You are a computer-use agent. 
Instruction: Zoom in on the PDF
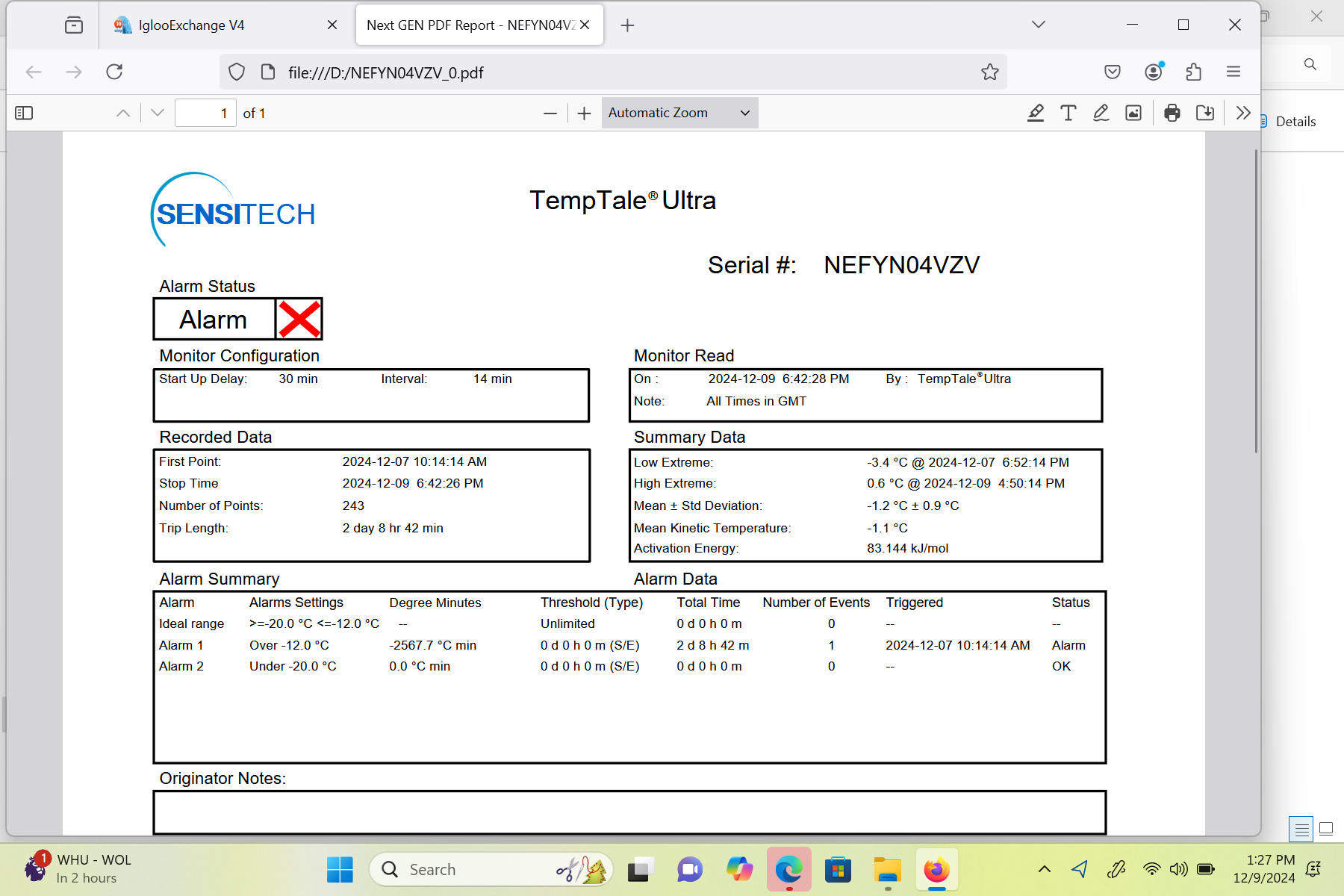tap(585, 113)
